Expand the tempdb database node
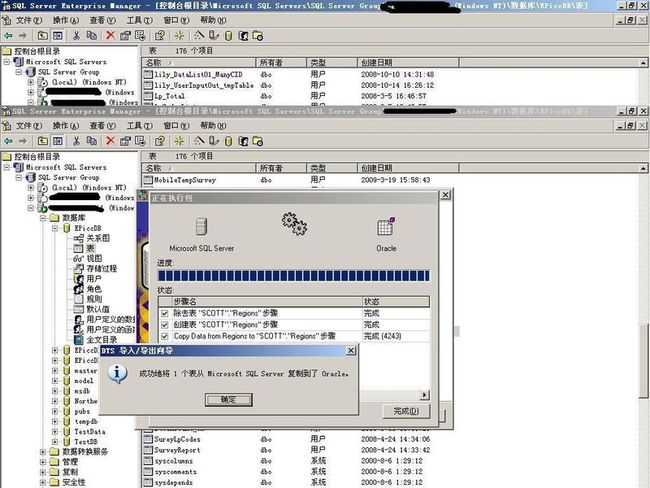This screenshot has width=650, height=488. 55,422
